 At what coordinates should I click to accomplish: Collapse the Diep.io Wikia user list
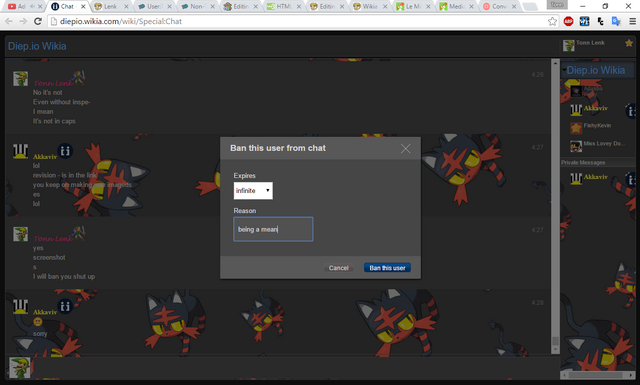pos(564,70)
